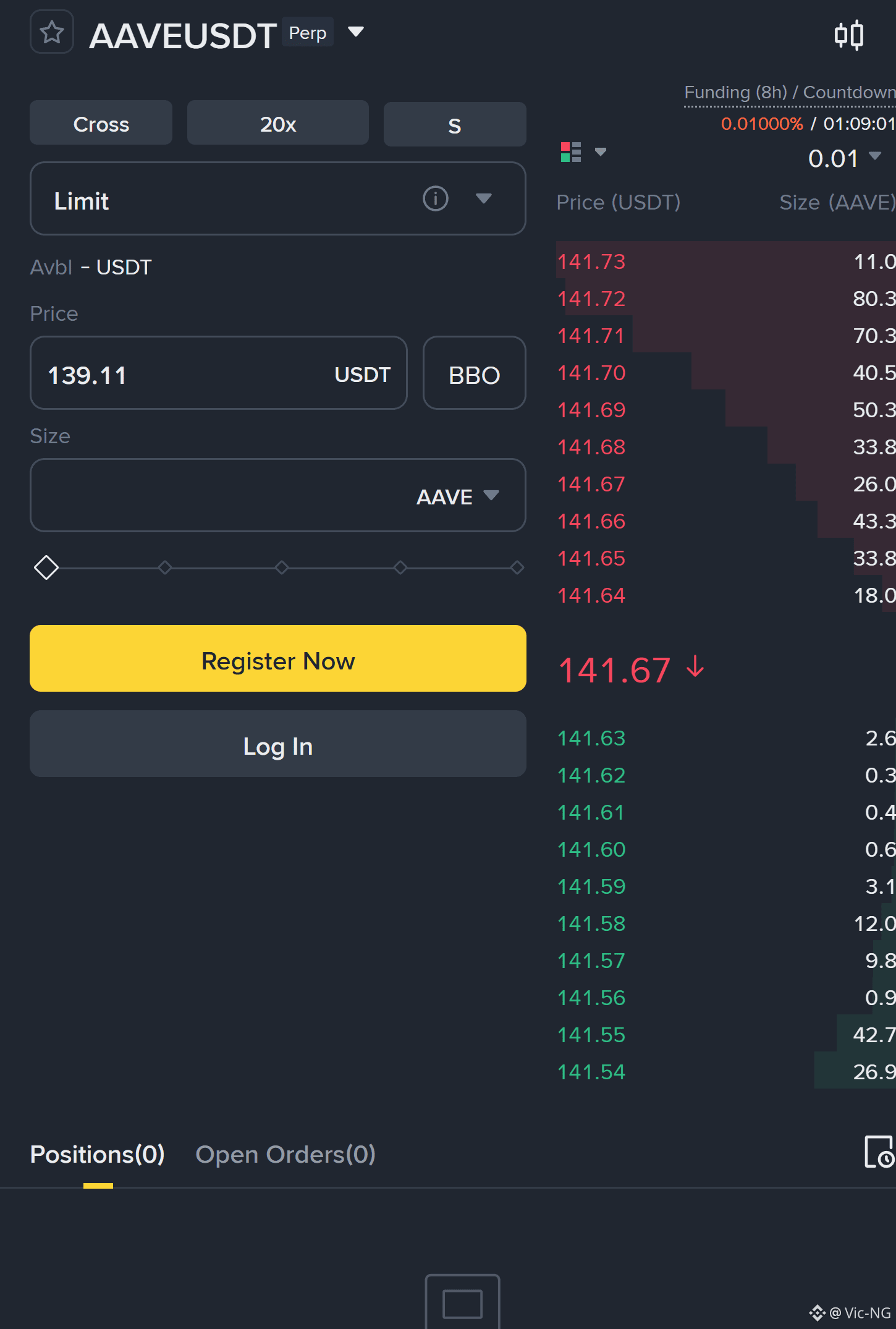896x1329 pixels.
Task: Open order history icon beside Open Orders
Action: pyautogui.click(x=879, y=1152)
